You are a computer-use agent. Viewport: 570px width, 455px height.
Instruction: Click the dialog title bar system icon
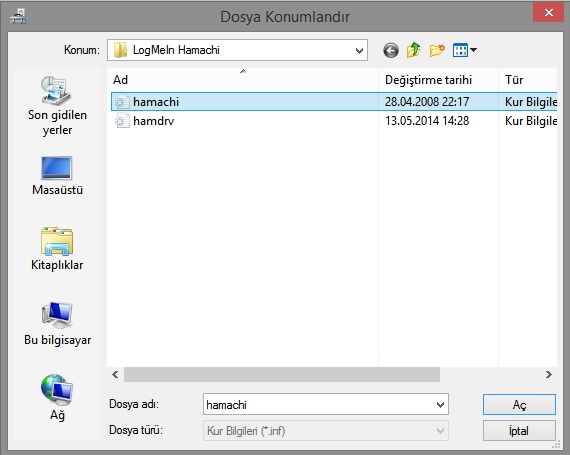pyautogui.click(x=18, y=17)
